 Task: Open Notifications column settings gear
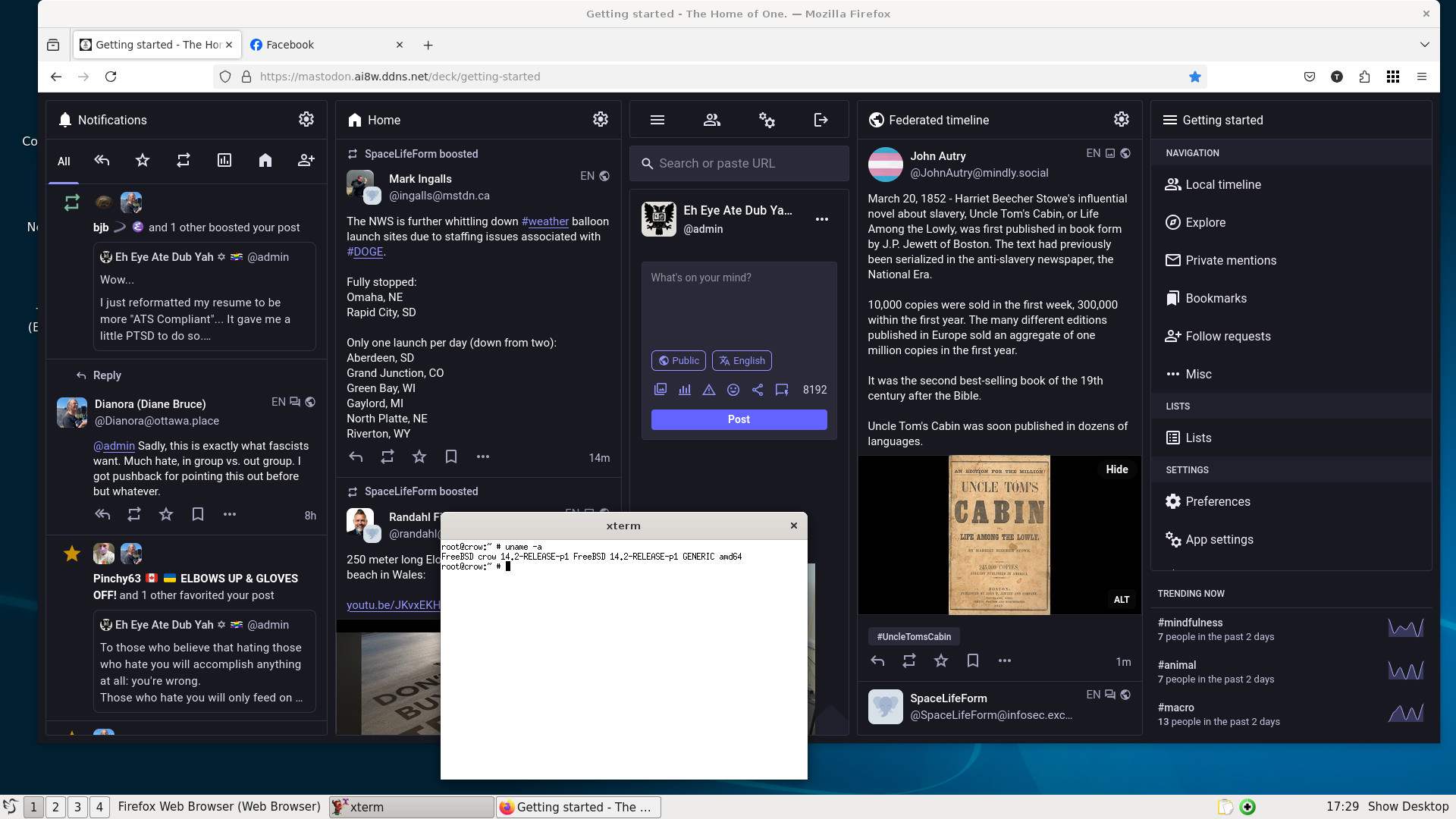pyautogui.click(x=306, y=119)
